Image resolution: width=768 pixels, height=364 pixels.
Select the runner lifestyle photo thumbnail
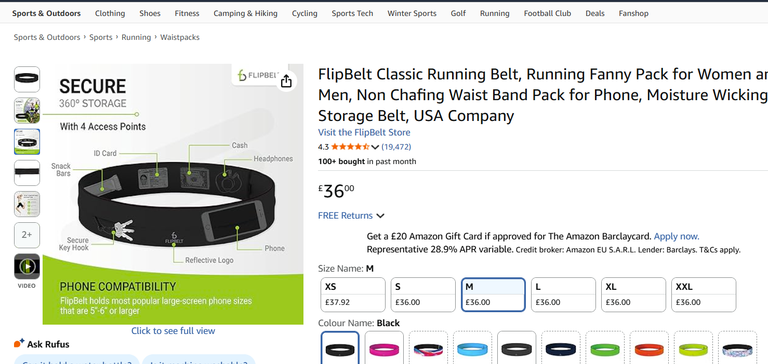27,110
